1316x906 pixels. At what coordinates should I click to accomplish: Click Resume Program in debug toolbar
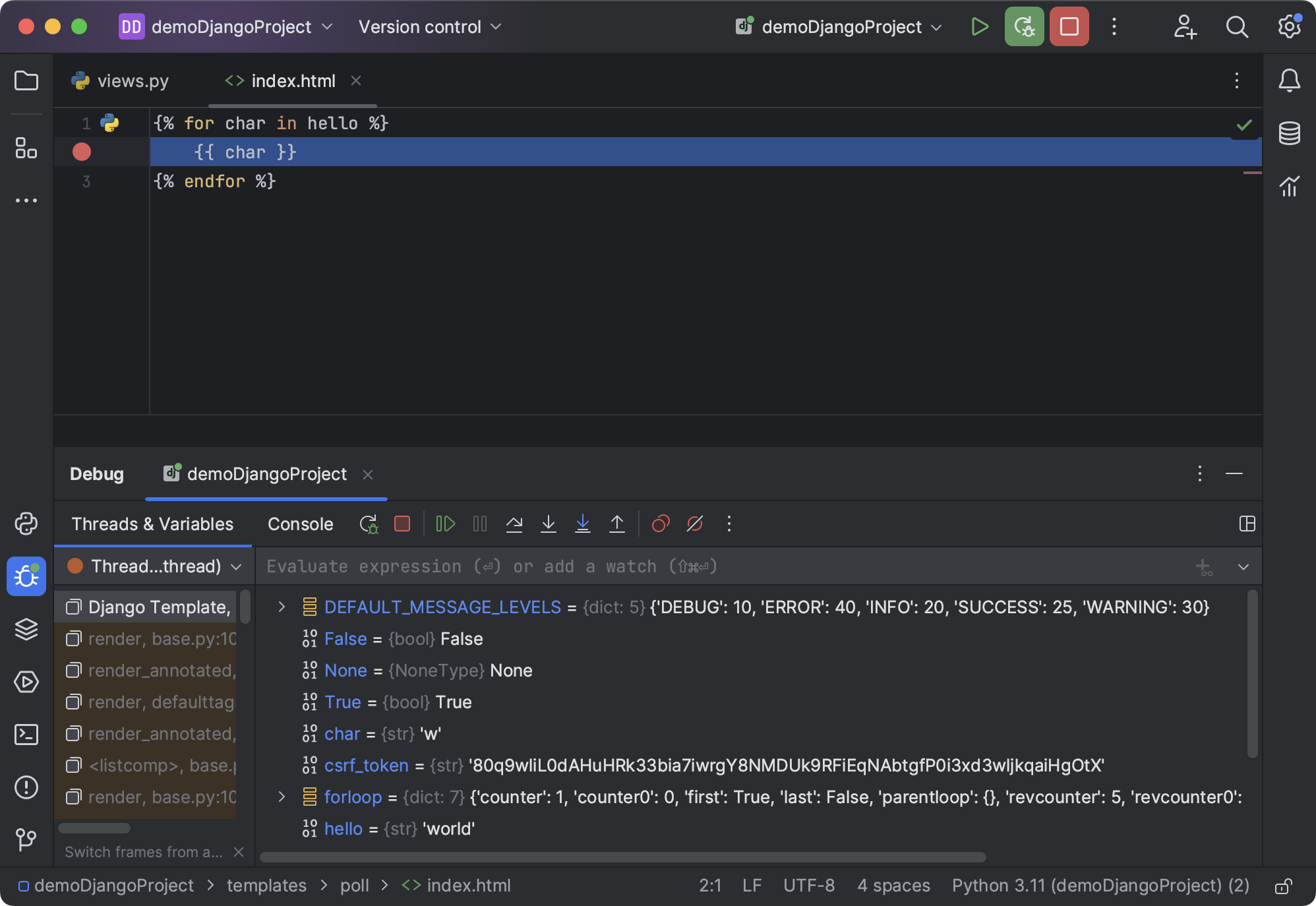tap(446, 524)
